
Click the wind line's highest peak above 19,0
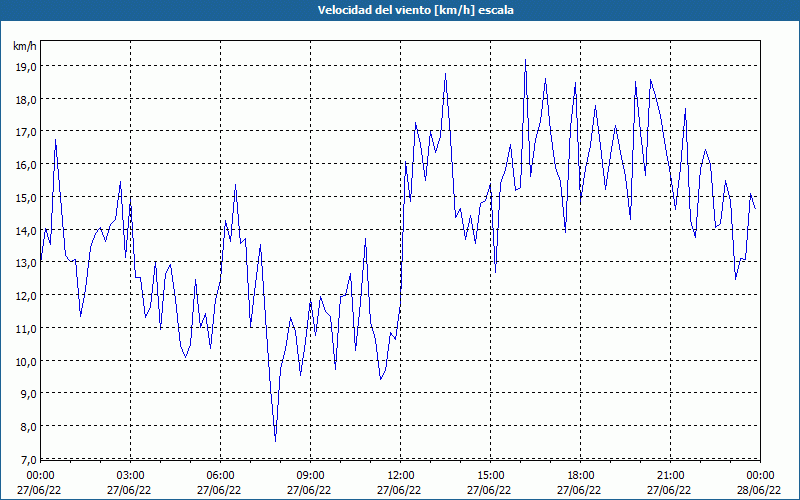point(526,60)
